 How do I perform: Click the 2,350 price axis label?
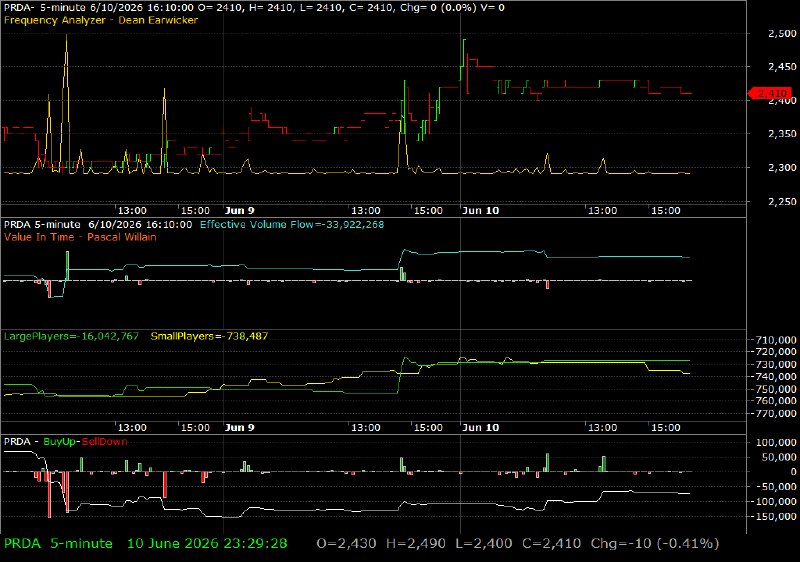pyautogui.click(x=782, y=134)
